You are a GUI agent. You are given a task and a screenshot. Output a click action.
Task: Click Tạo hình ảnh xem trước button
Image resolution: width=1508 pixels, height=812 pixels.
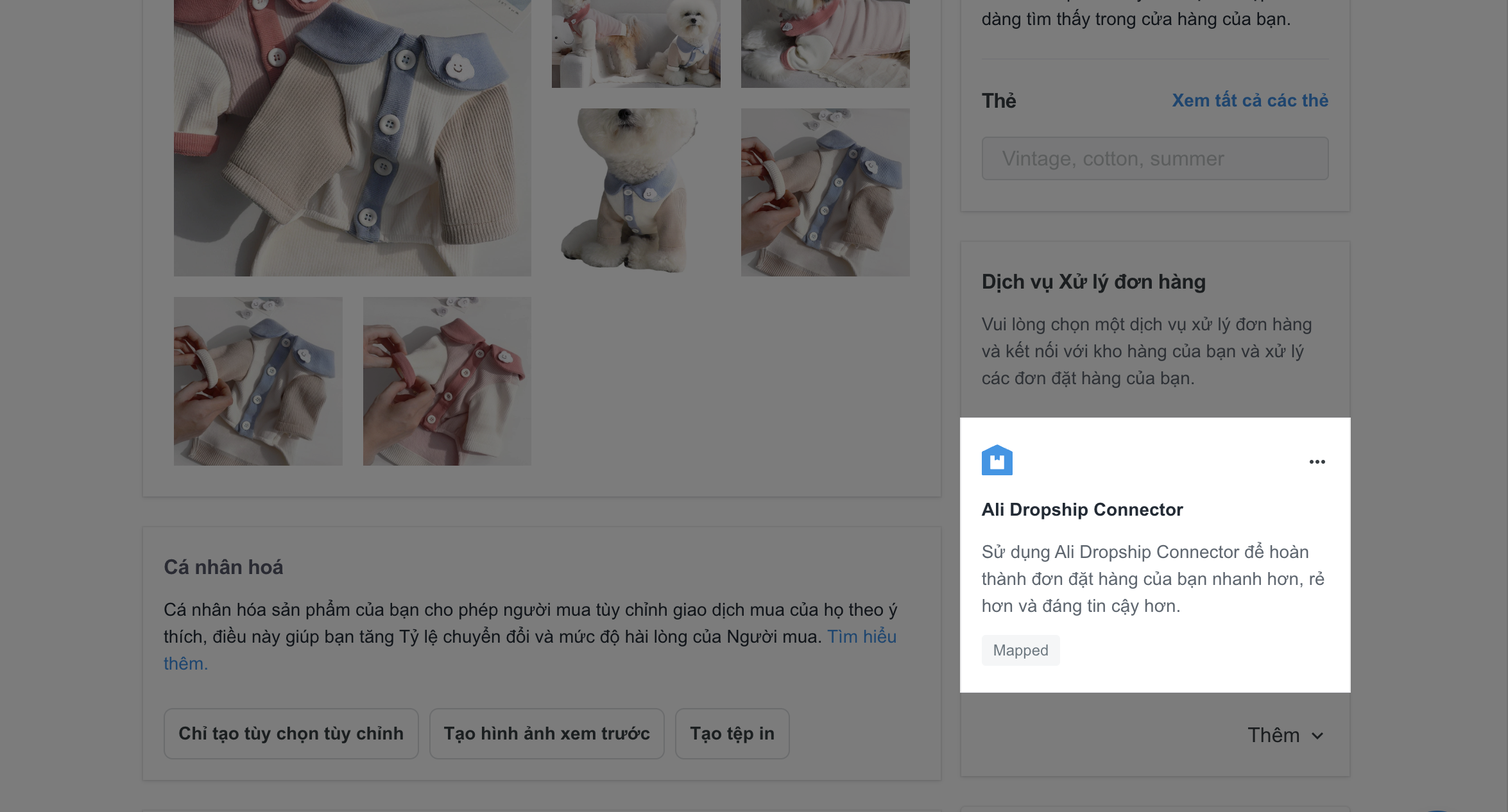pos(547,734)
